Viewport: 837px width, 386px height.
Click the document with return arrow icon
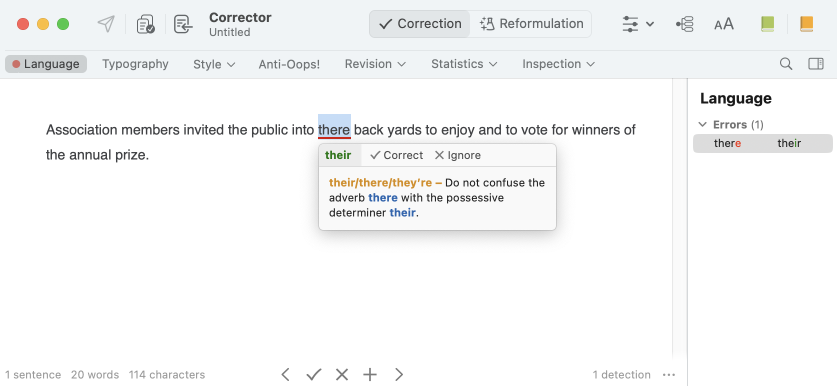(183, 24)
